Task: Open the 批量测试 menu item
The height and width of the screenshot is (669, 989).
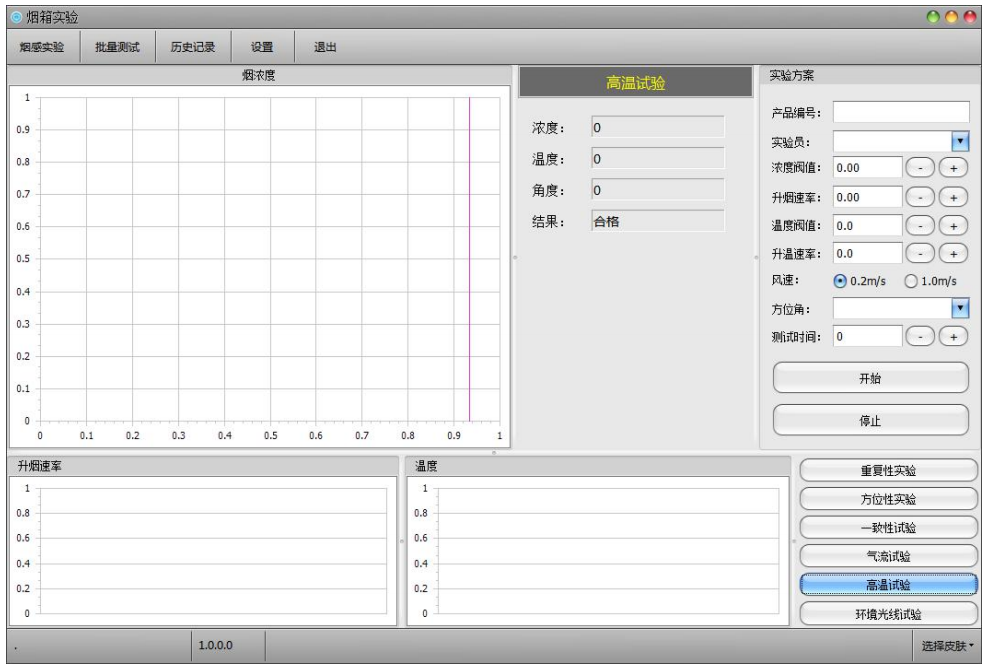Action: (x=117, y=47)
